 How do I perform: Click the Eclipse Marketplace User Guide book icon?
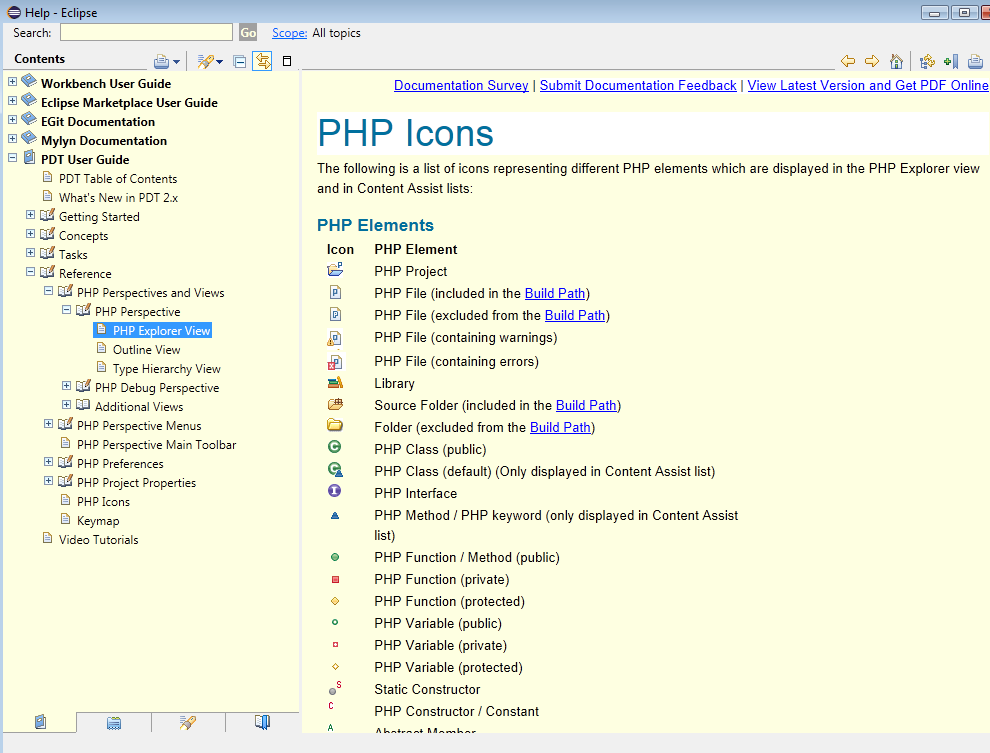[x=29, y=100]
